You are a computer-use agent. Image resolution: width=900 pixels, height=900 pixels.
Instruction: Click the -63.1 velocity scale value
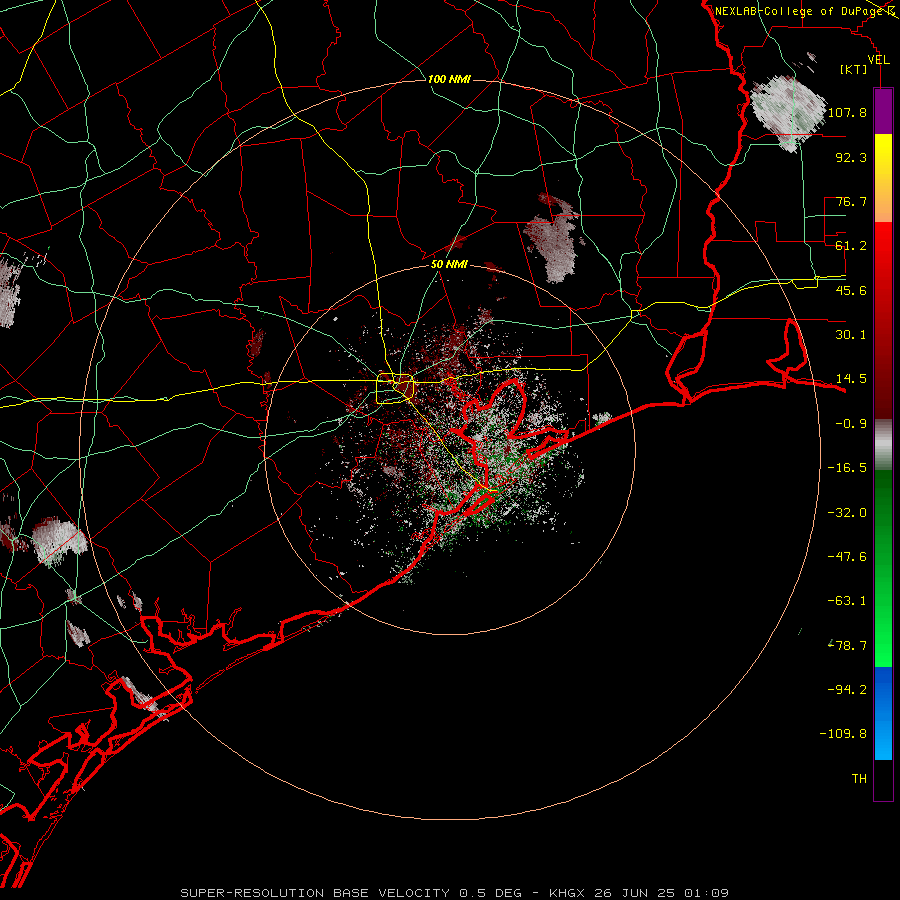coord(847,601)
